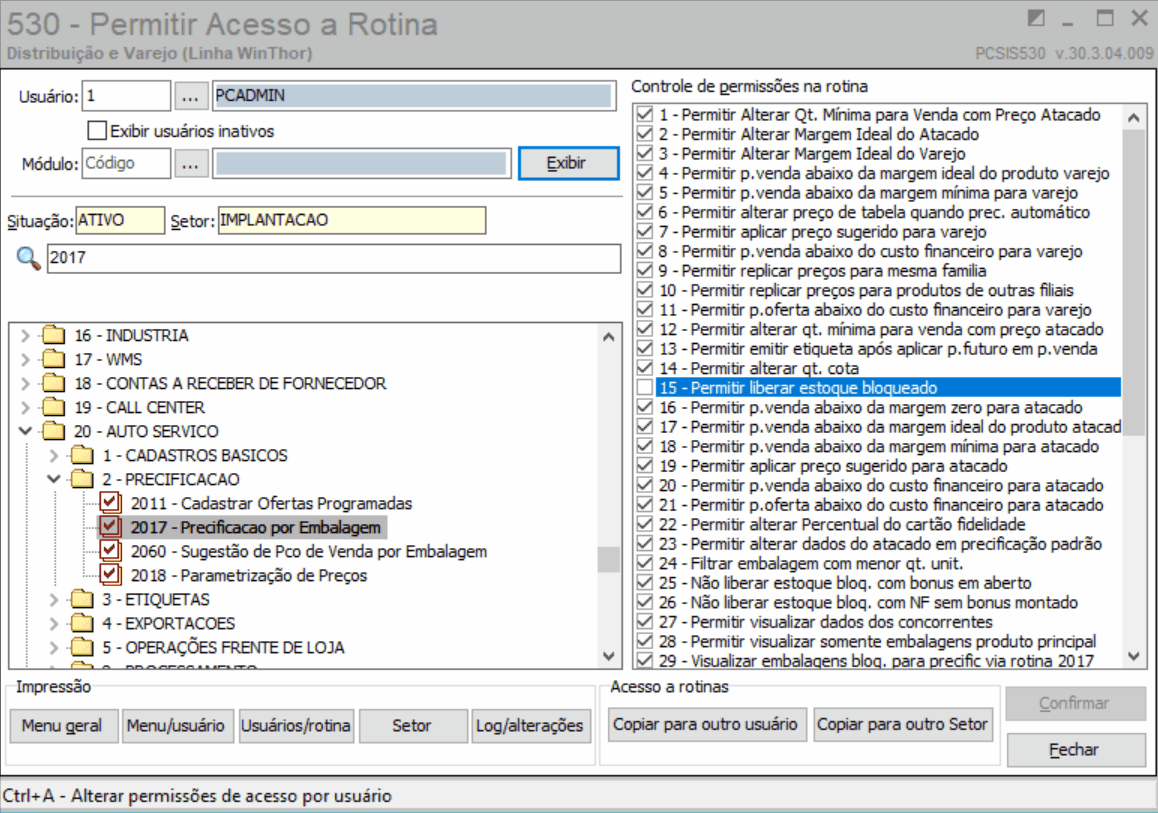Select 7 - Permitir aplicar preço sugerido para varejo
Image resolution: width=1158 pixels, height=813 pixels.
click(x=823, y=232)
